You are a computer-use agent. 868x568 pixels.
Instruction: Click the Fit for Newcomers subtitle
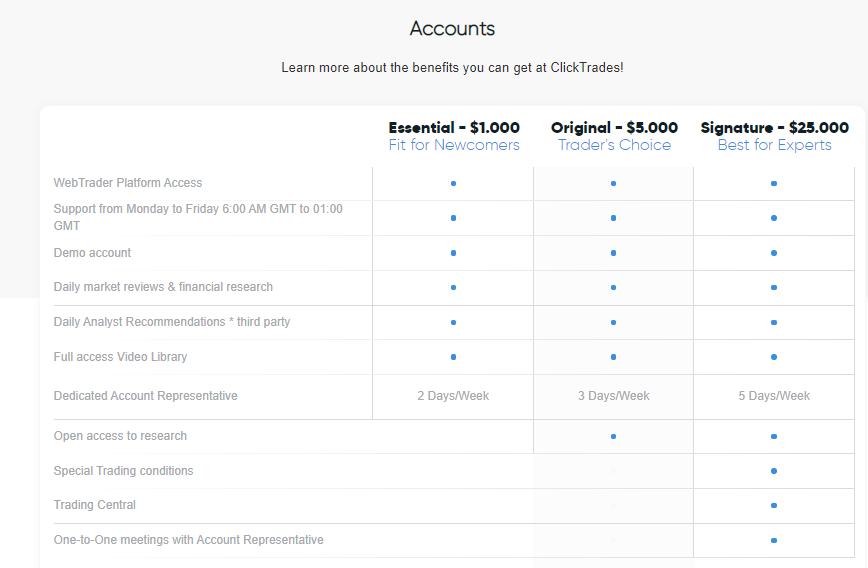click(x=454, y=145)
